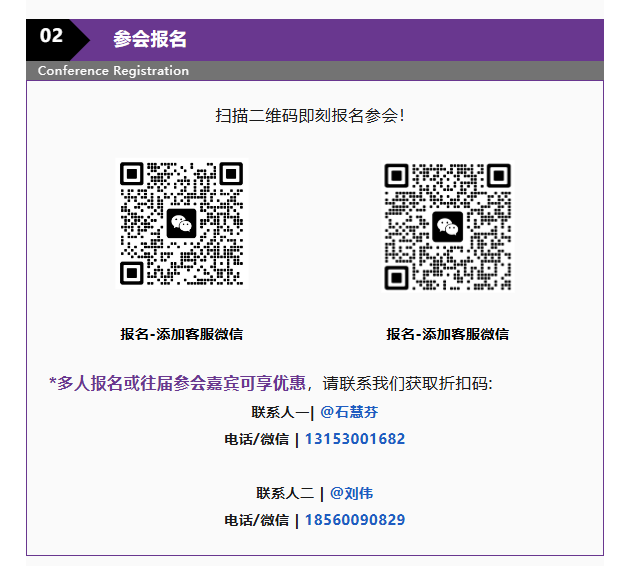Select the right QR code's top-right corner square
The height and width of the screenshot is (566, 637).
[497, 176]
